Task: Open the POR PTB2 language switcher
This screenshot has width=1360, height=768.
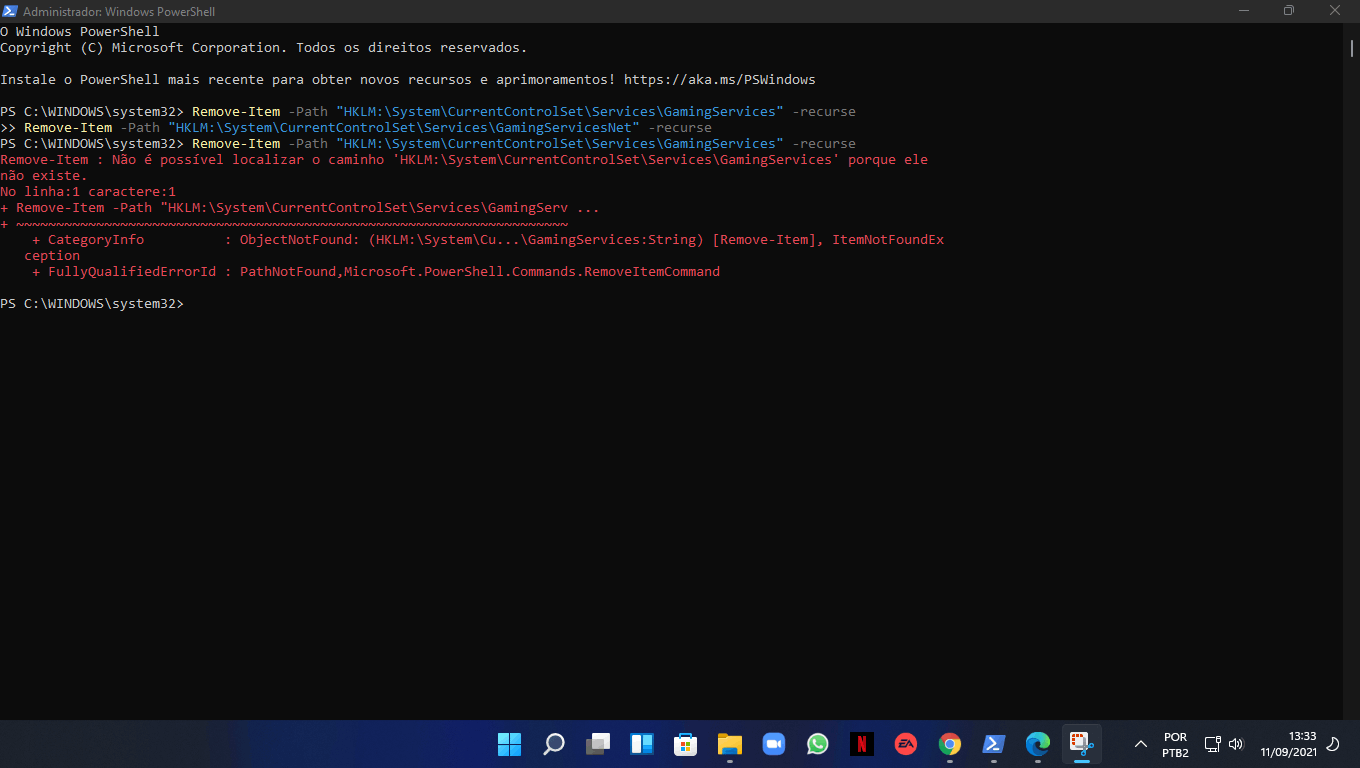Action: pos(1176,745)
